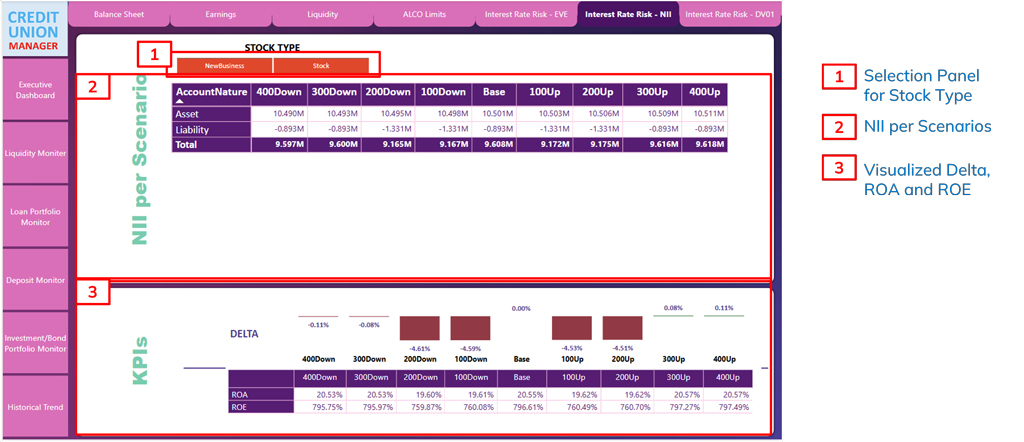Click the 400Down header in KPI table
This screenshot has height=442, width=1024.
tap(319, 378)
